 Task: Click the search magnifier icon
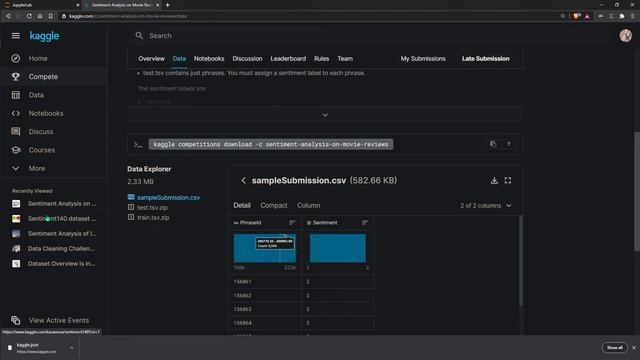click(x=139, y=36)
